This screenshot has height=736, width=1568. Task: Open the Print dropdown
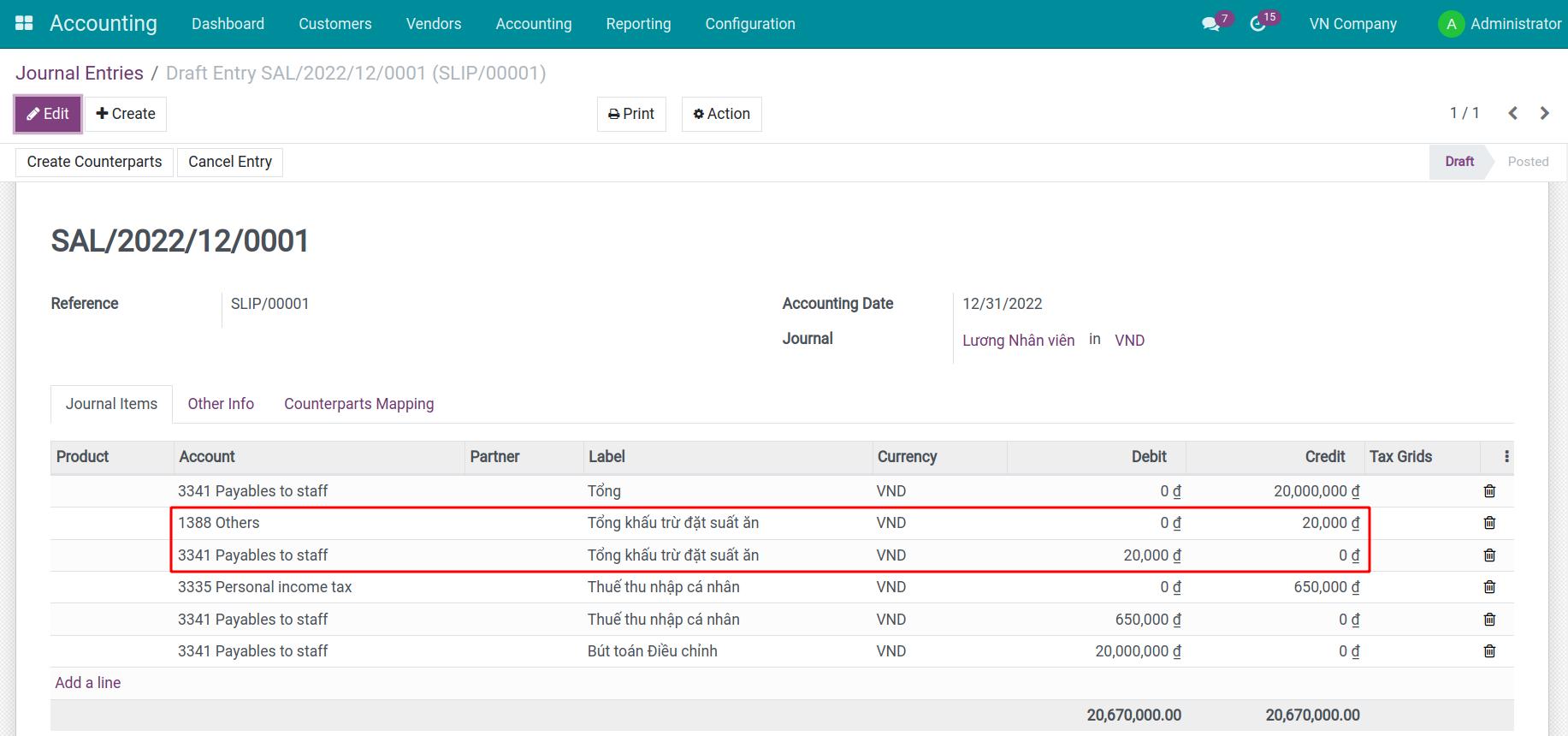coord(631,114)
